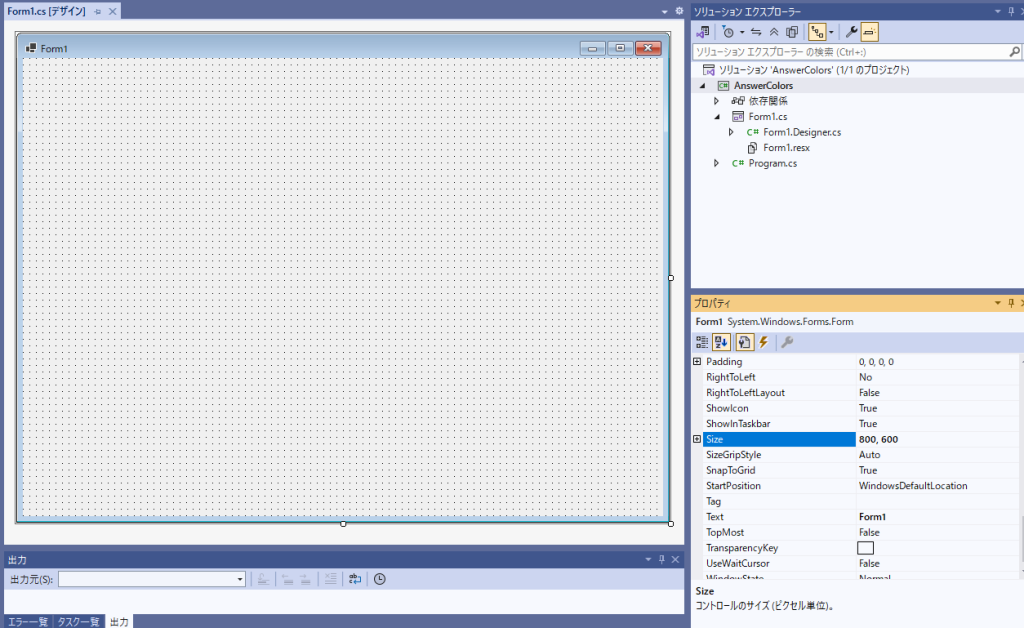Image resolution: width=1024 pixels, height=628 pixels.
Task: Toggle Alphabetical sort in Properties panel
Action: pos(721,342)
